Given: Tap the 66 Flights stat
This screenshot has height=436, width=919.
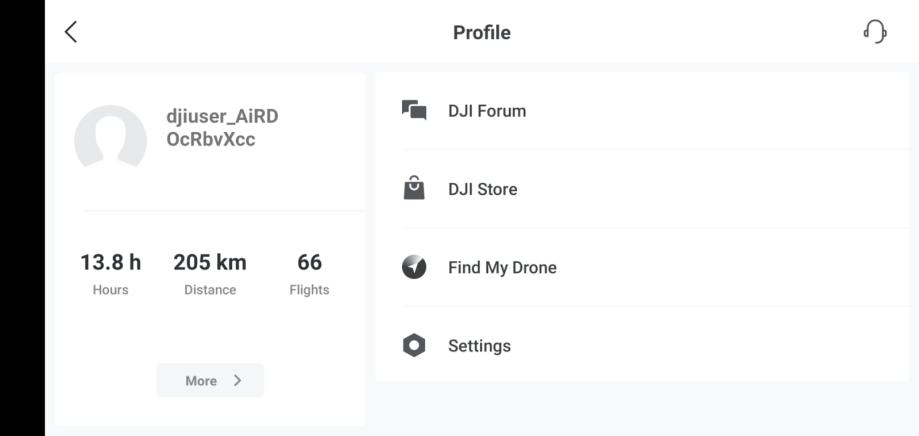Looking at the screenshot, I should [x=309, y=274].
